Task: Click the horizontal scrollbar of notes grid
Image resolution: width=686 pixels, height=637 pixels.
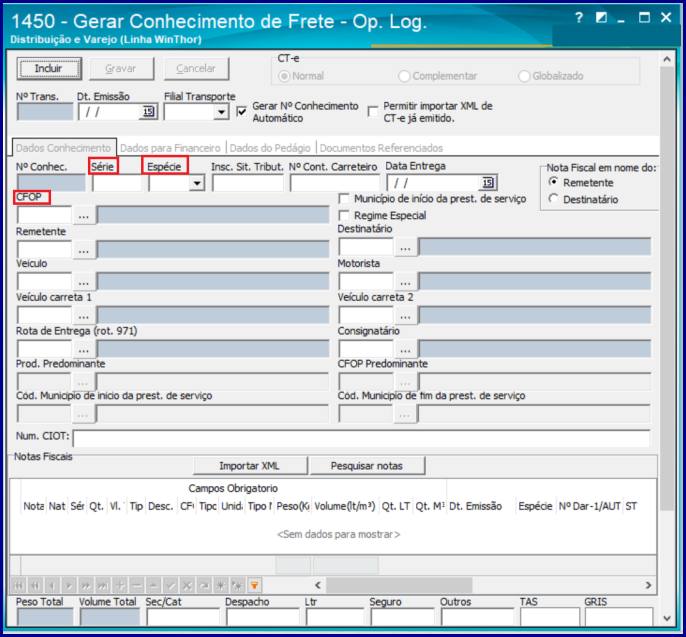Action: coord(399,585)
